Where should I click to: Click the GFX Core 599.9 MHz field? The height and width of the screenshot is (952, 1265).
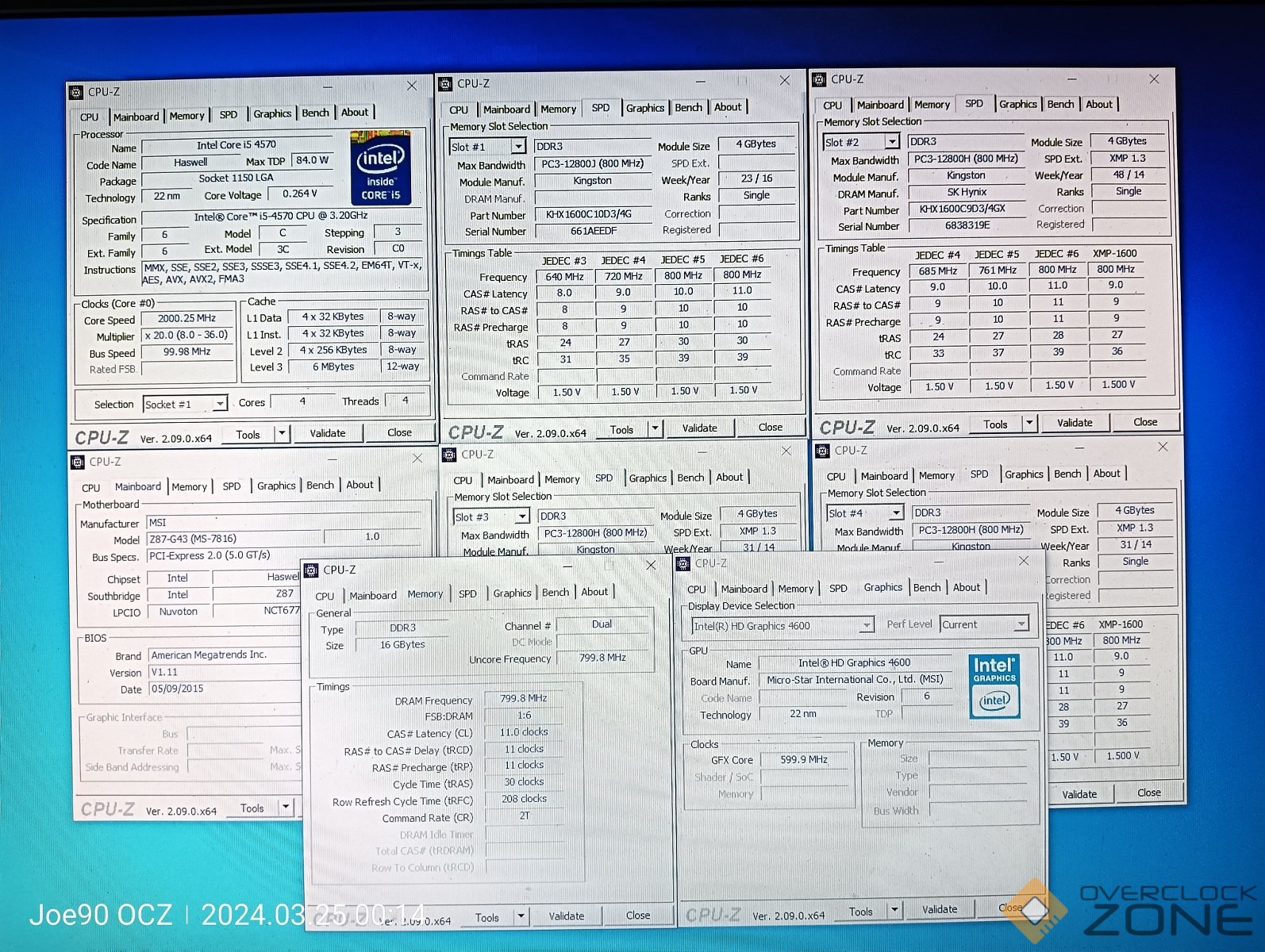(804, 760)
